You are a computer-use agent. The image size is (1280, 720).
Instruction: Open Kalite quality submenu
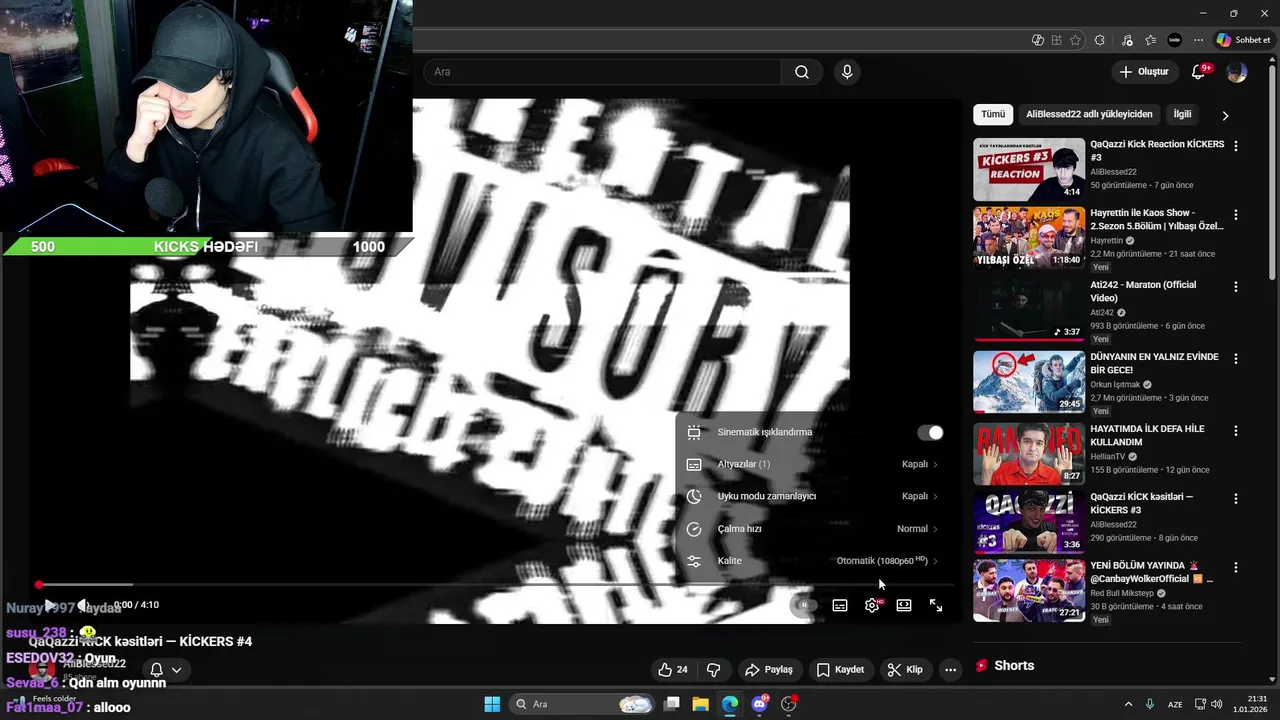812,561
